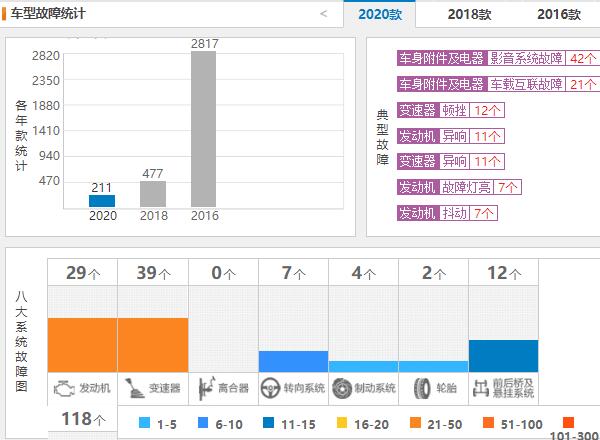Image resolution: width=600 pixels, height=440 pixels.
Task: Open the 车载互联故障 21个 fault tag
Action: pos(498,84)
